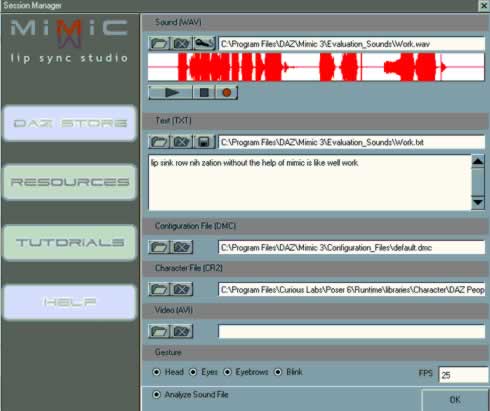
Task: Play the loaded sound
Action: (171, 92)
